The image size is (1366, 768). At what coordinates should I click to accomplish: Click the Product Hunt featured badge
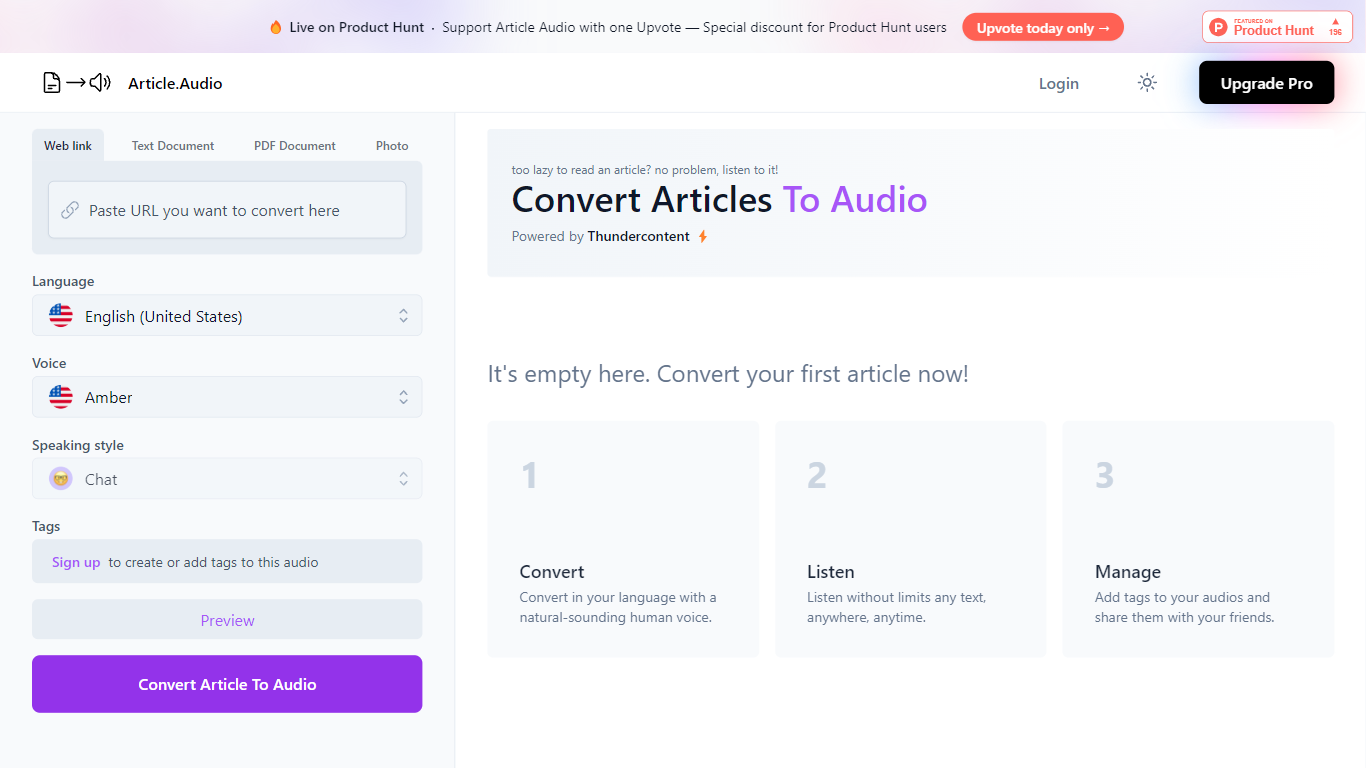(1276, 27)
